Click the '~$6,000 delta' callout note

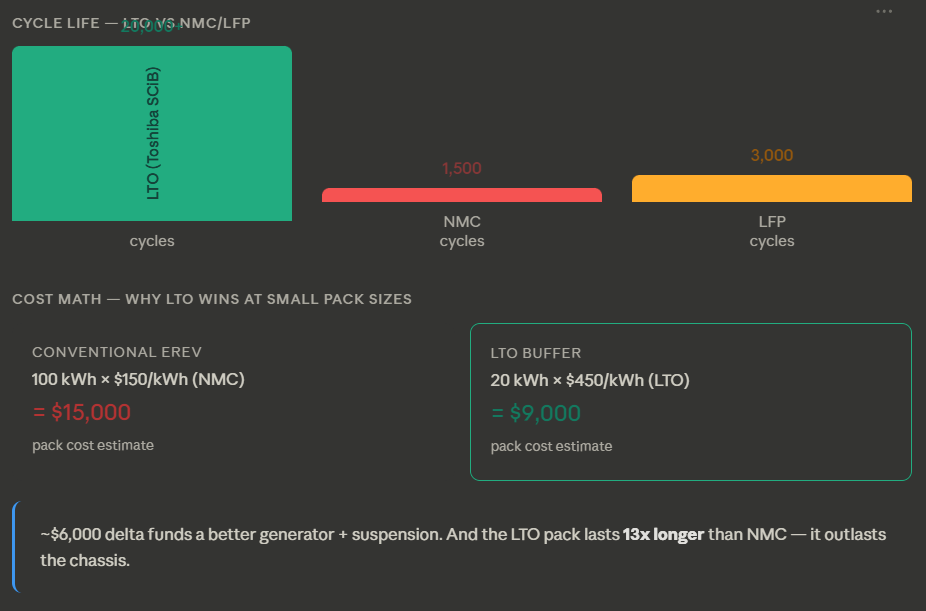tap(462, 547)
